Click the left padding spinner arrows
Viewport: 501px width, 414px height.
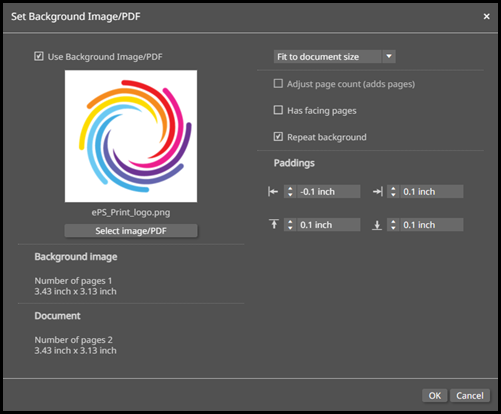[290, 192]
